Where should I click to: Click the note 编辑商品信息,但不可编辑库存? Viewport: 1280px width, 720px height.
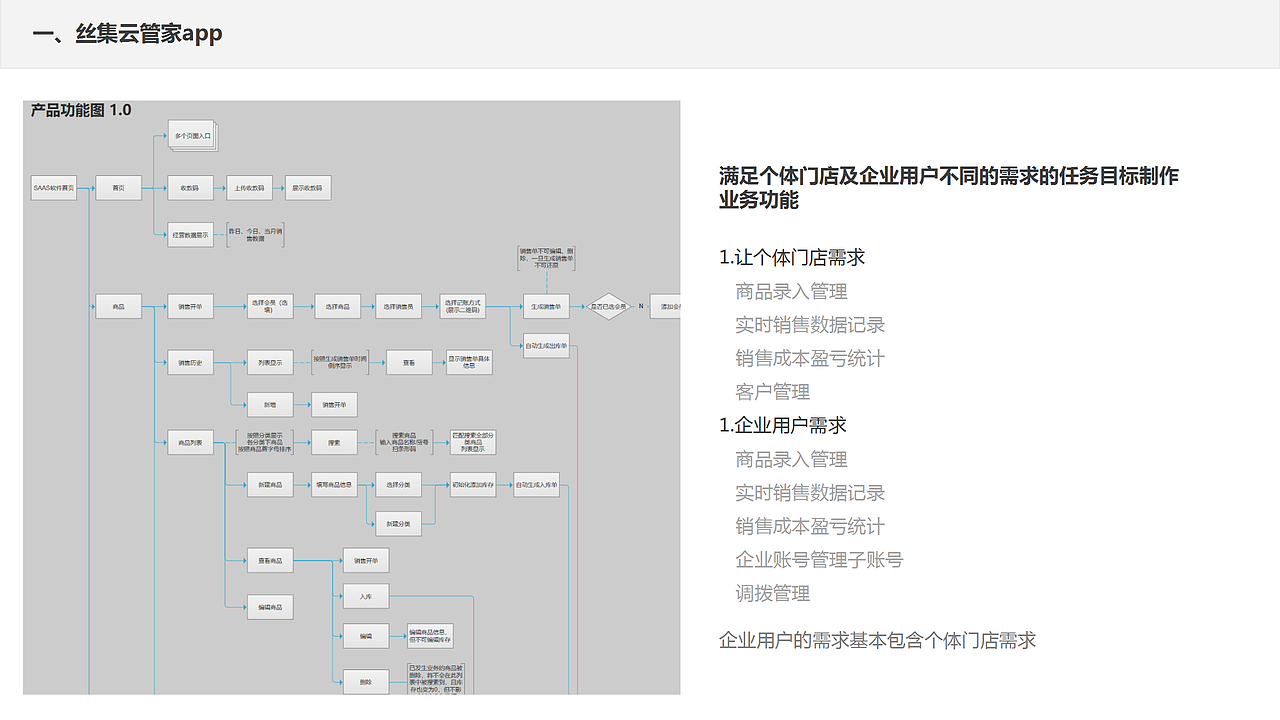click(x=430, y=635)
